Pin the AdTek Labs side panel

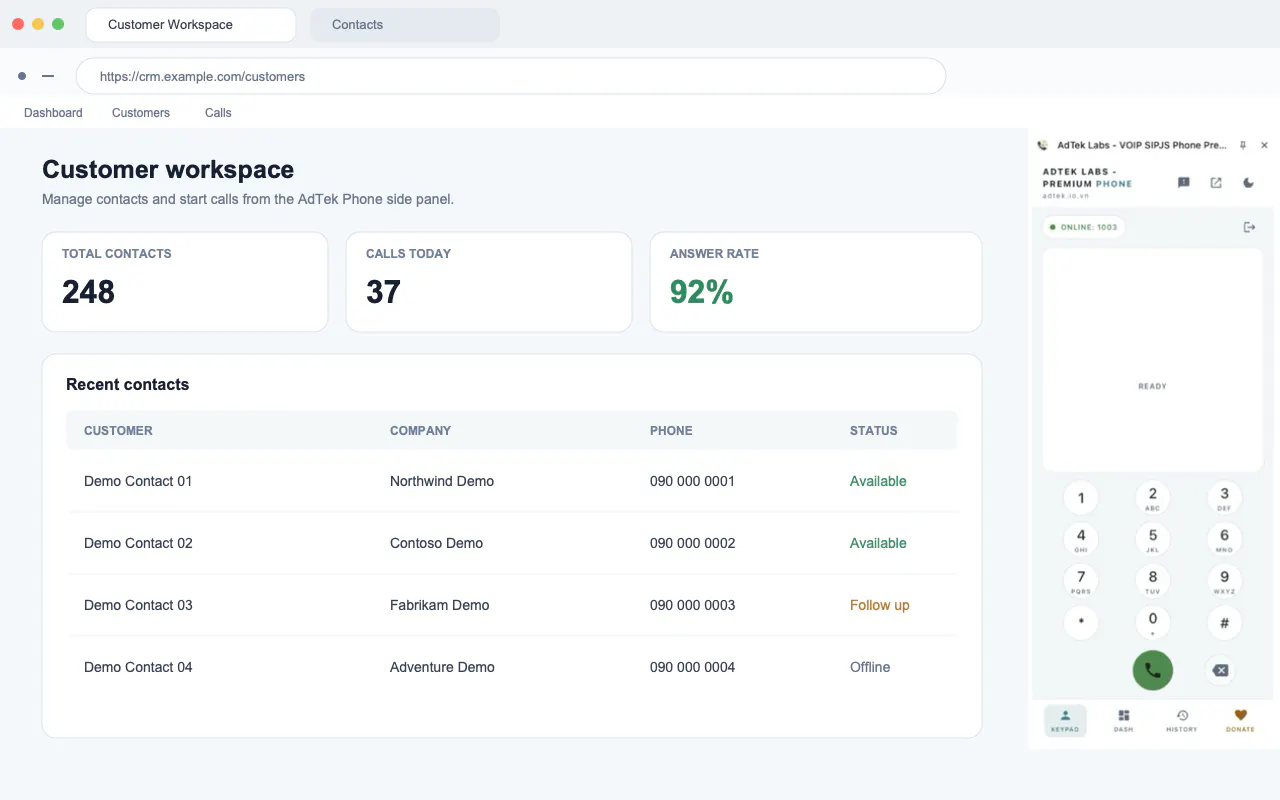pos(1243,145)
